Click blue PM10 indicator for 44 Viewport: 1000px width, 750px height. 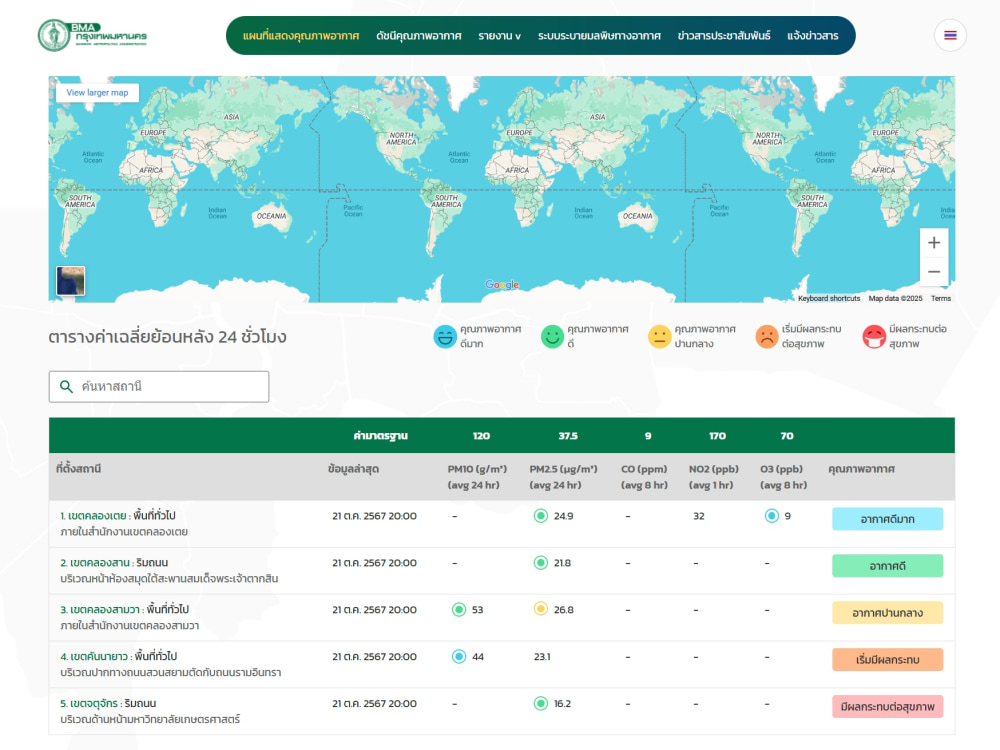coord(459,656)
